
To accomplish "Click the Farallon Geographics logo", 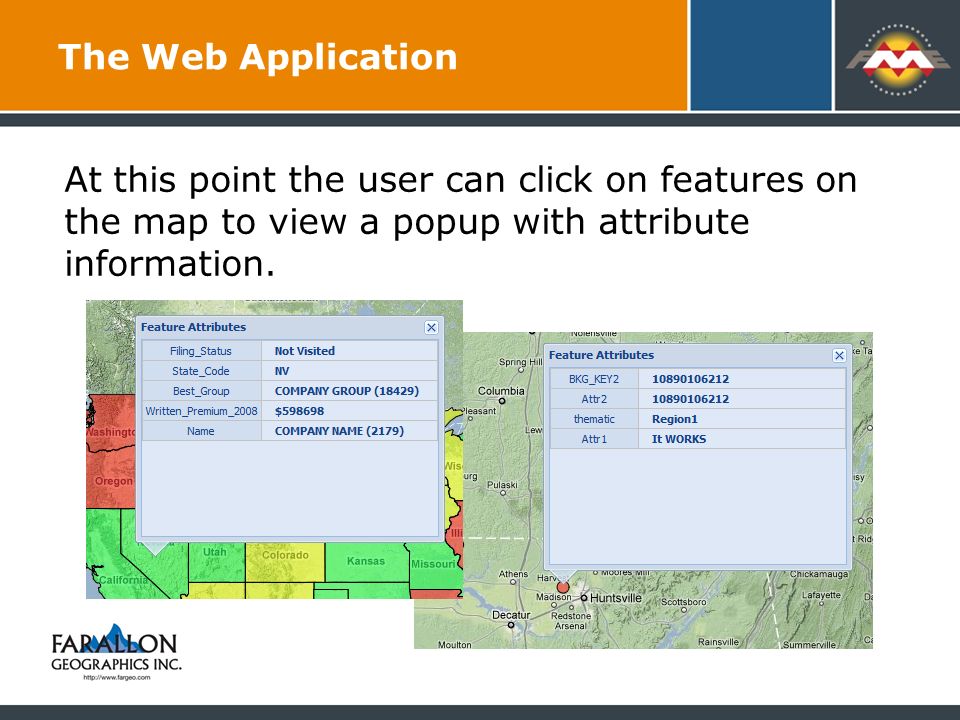I will point(116,649).
